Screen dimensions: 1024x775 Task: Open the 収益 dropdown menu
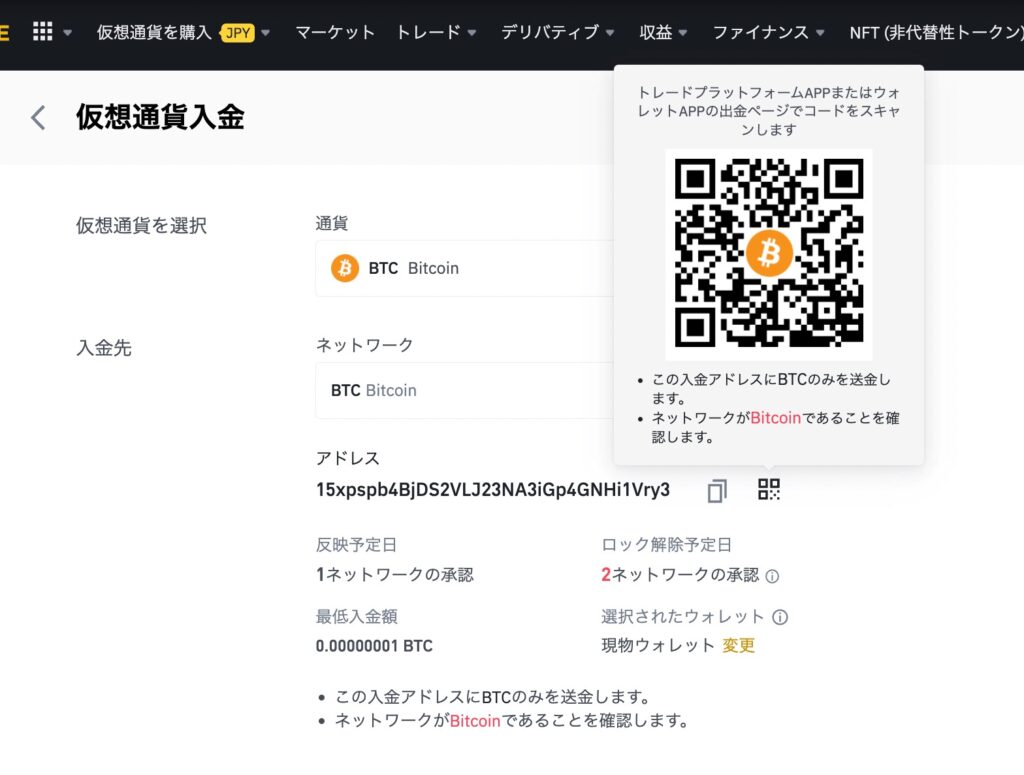(x=663, y=32)
